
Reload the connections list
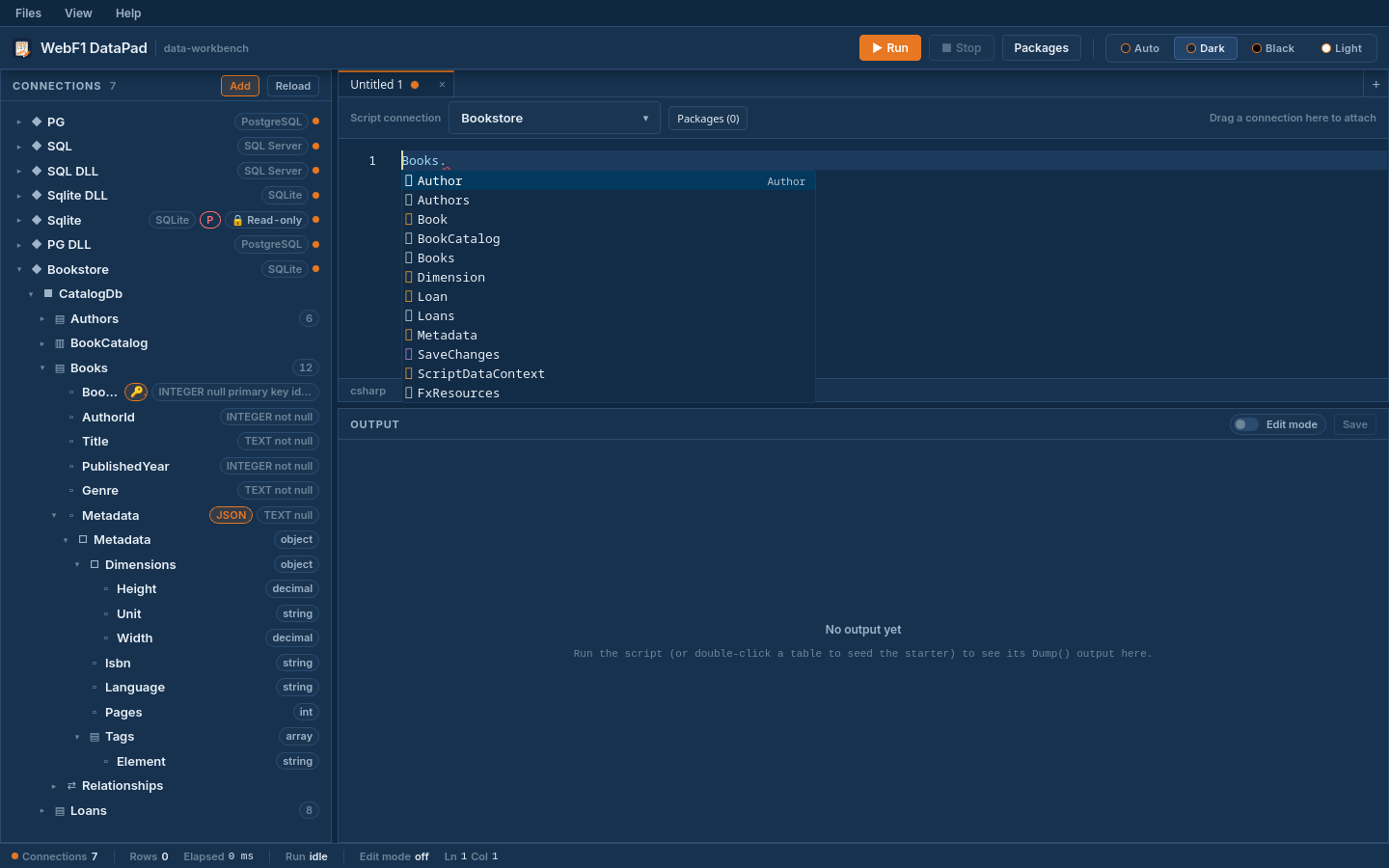point(293,86)
